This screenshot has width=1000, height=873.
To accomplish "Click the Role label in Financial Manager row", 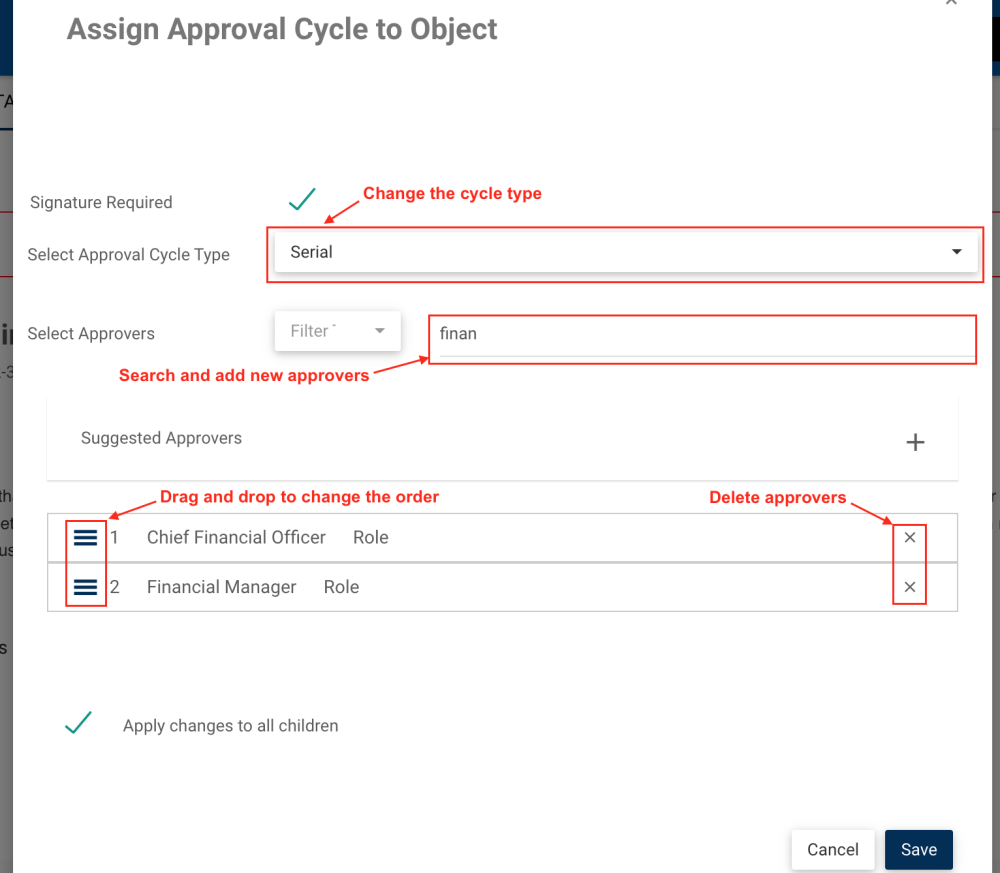I will pyautogui.click(x=341, y=587).
